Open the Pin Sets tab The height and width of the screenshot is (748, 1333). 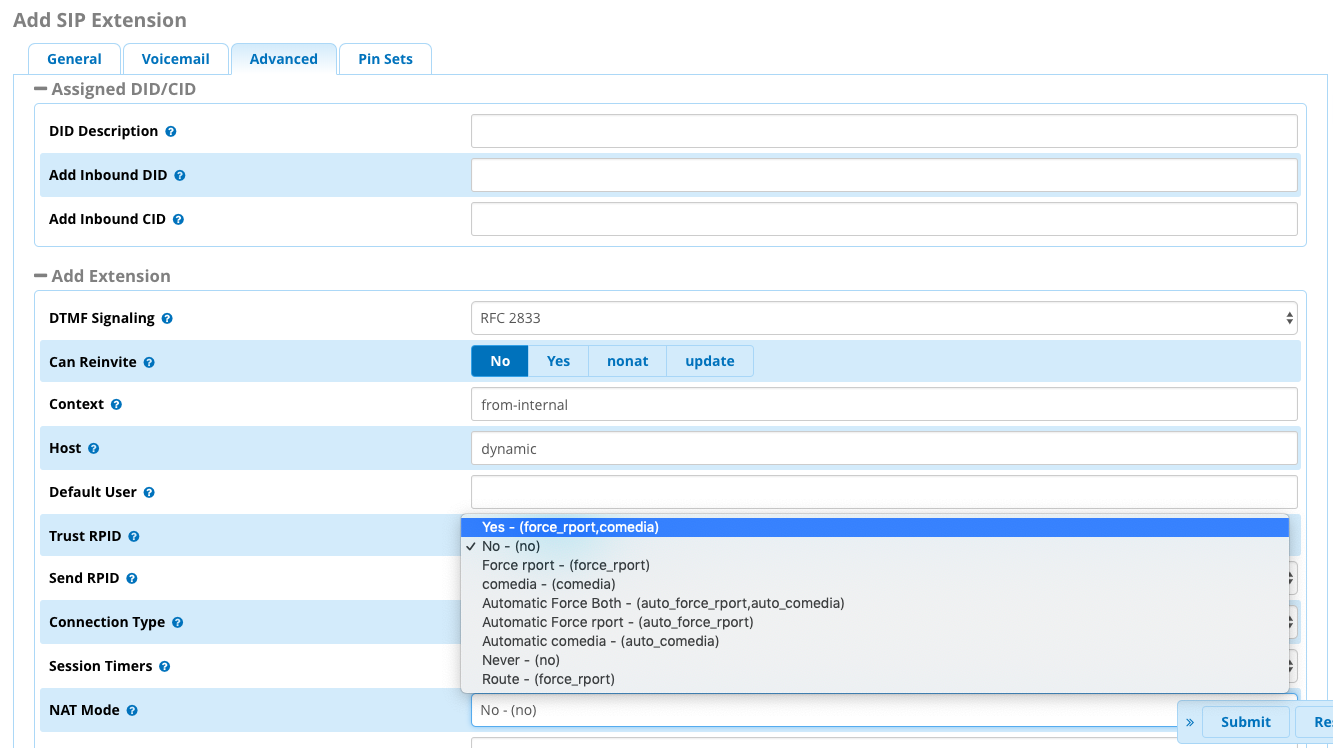385,59
